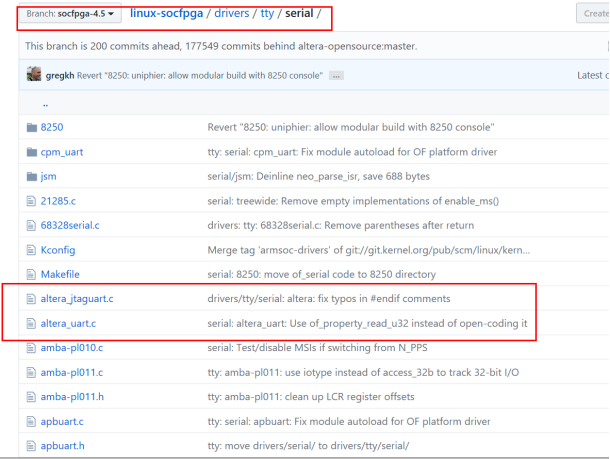Open fix typos in #endif comments commit
The height and width of the screenshot is (459, 610).
329,299
